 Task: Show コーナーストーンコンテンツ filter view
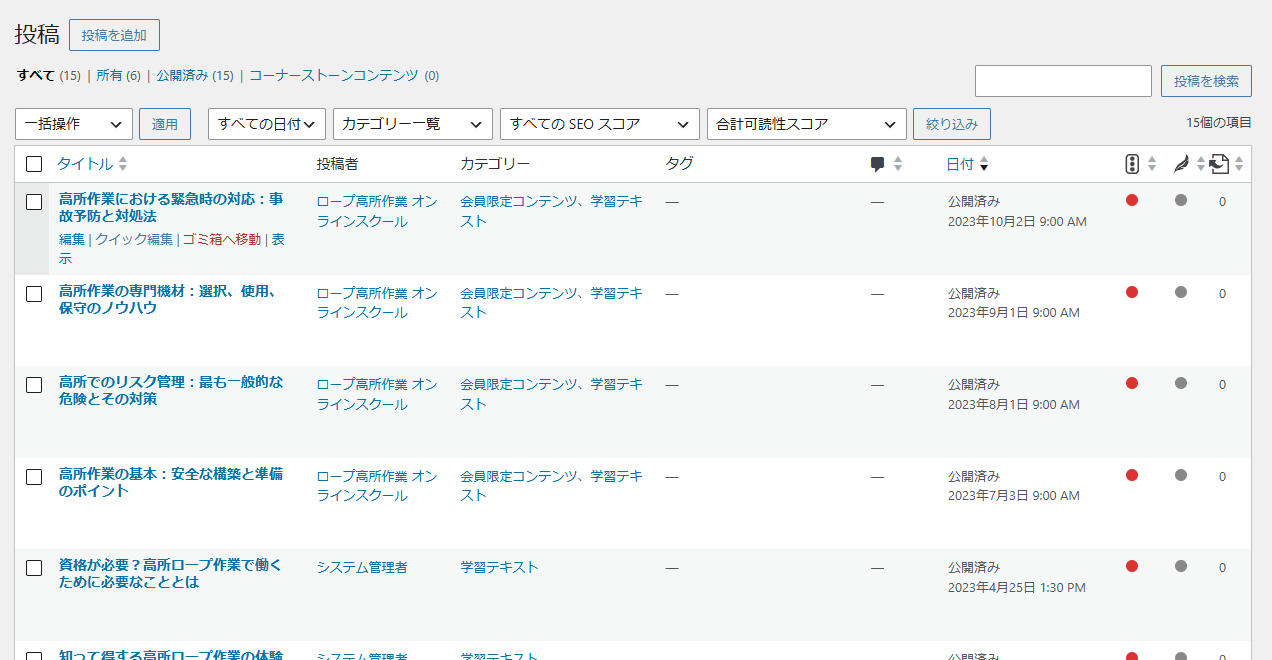334,75
